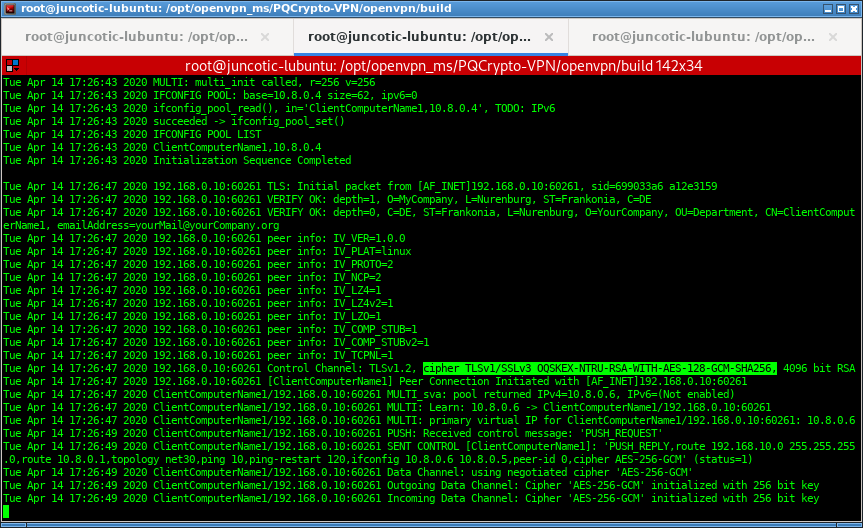Click the 'MULTI: multi_init called' line
Image resolution: width=863 pixels, height=528 pixels.
pos(189,82)
